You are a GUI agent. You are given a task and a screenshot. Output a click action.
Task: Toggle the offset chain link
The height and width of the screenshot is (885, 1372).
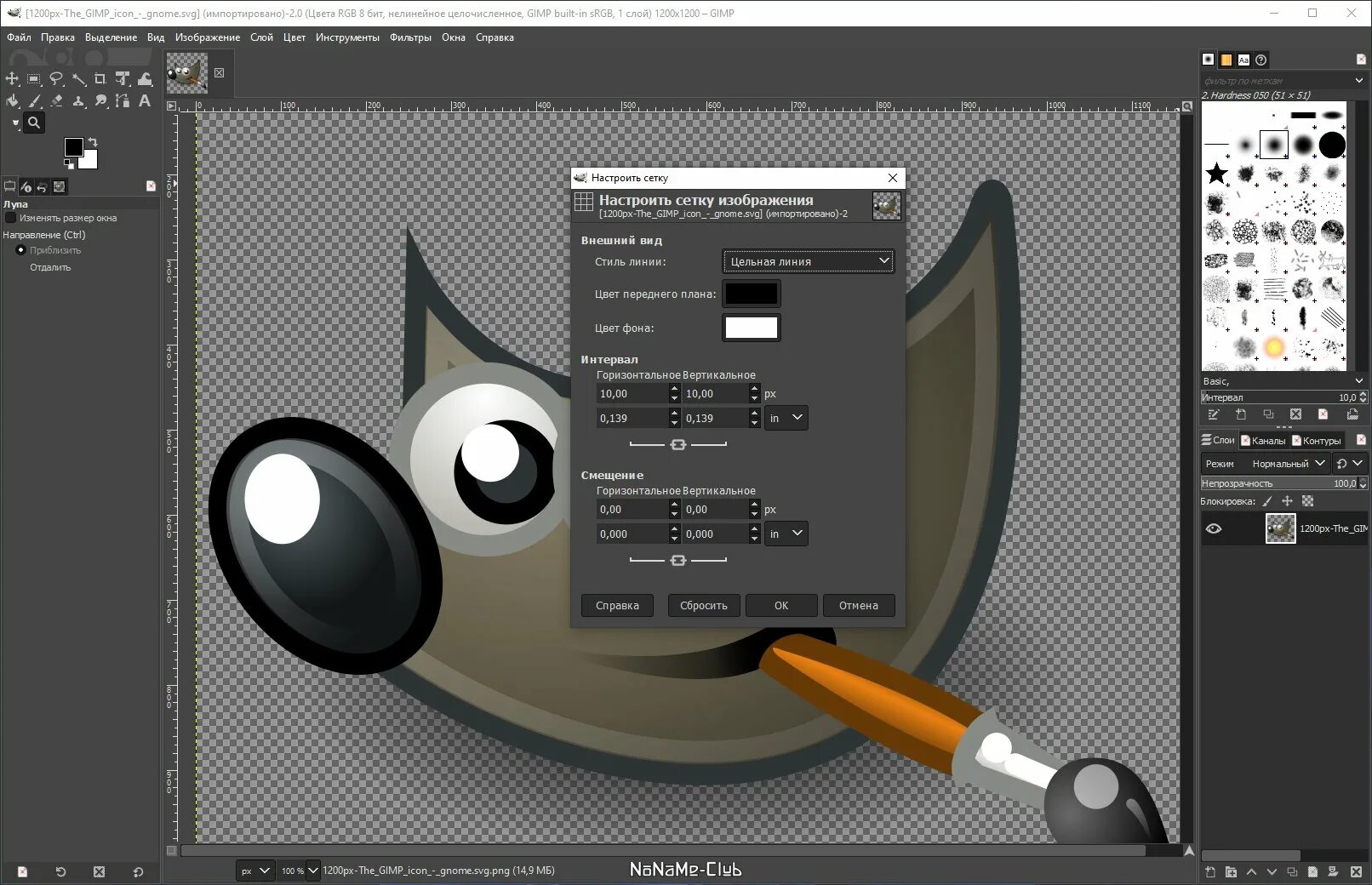click(677, 560)
